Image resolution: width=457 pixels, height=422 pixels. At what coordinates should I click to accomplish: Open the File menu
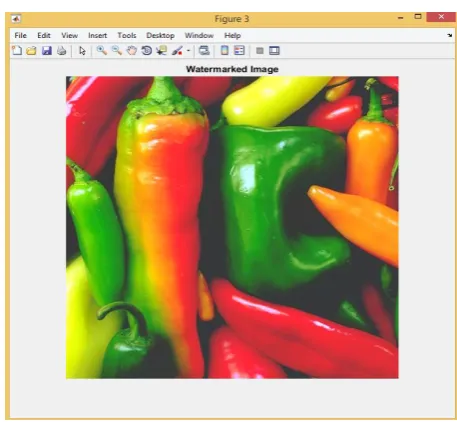point(20,35)
